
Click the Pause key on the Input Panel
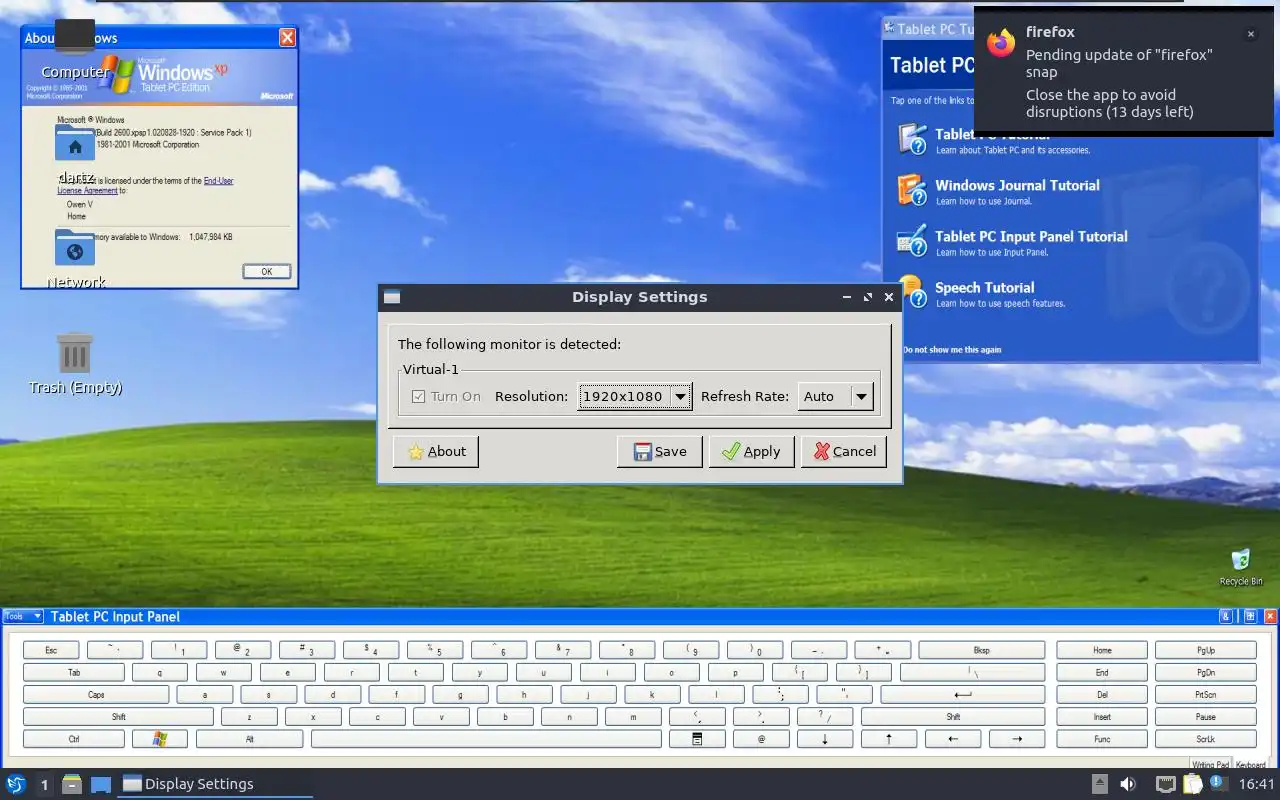(x=1206, y=717)
